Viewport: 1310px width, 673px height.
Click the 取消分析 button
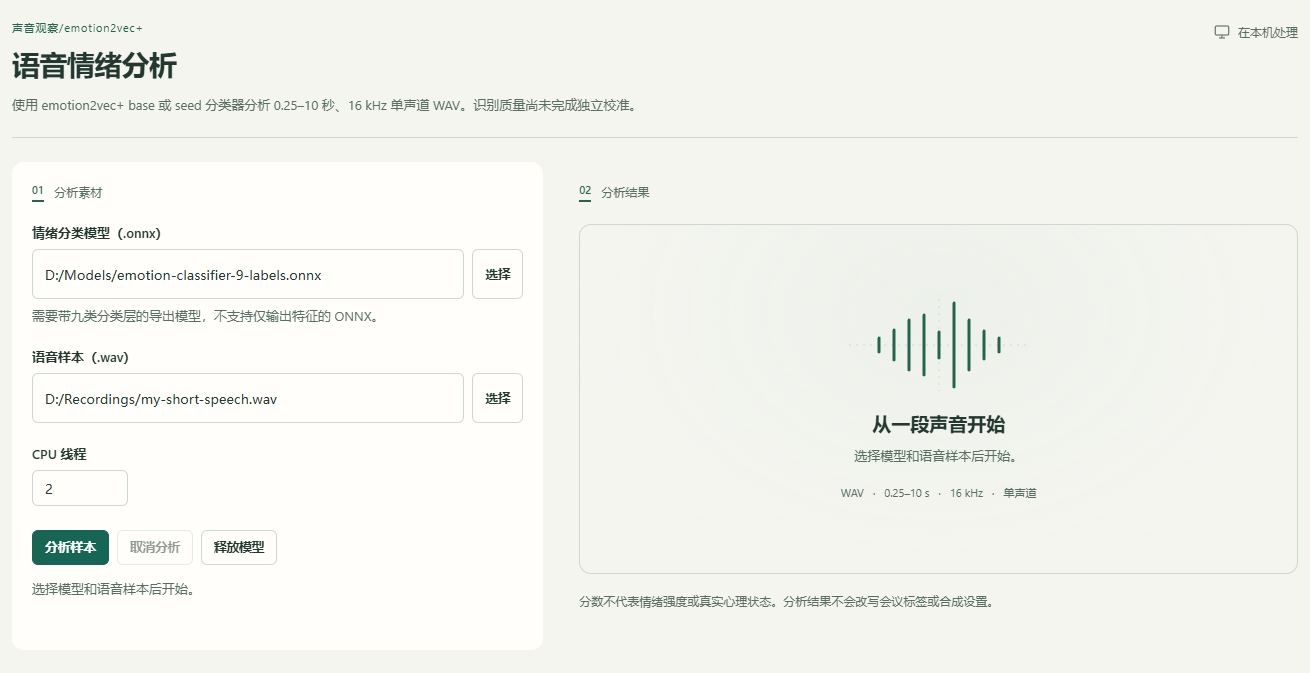155,547
